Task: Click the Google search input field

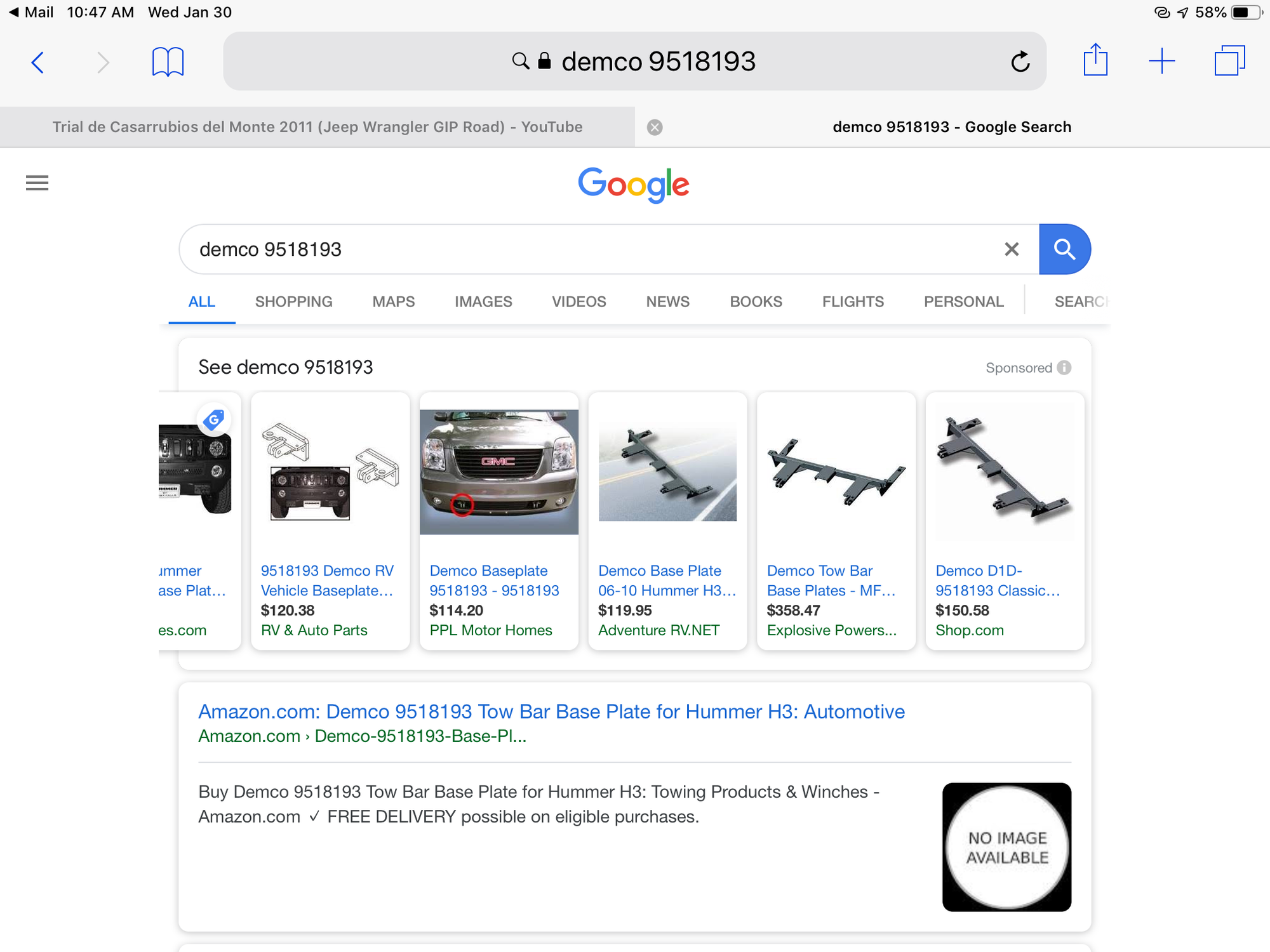Action: pyautogui.click(x=571, y=249)
